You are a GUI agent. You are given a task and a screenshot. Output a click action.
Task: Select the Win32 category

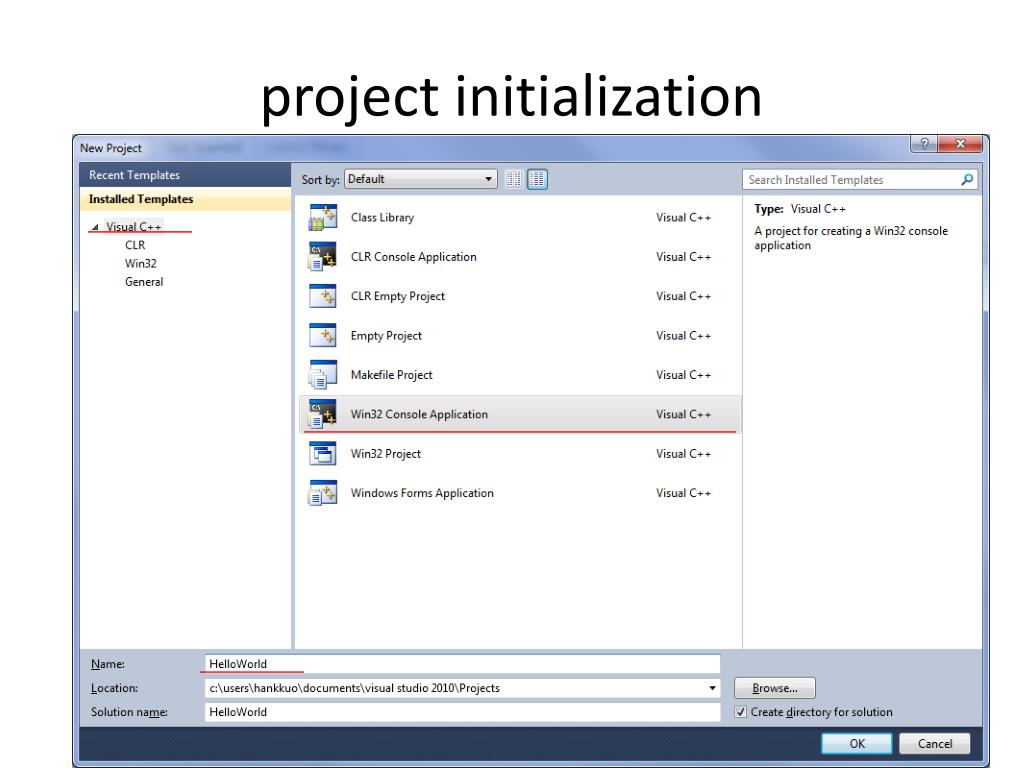pos(140,263)
